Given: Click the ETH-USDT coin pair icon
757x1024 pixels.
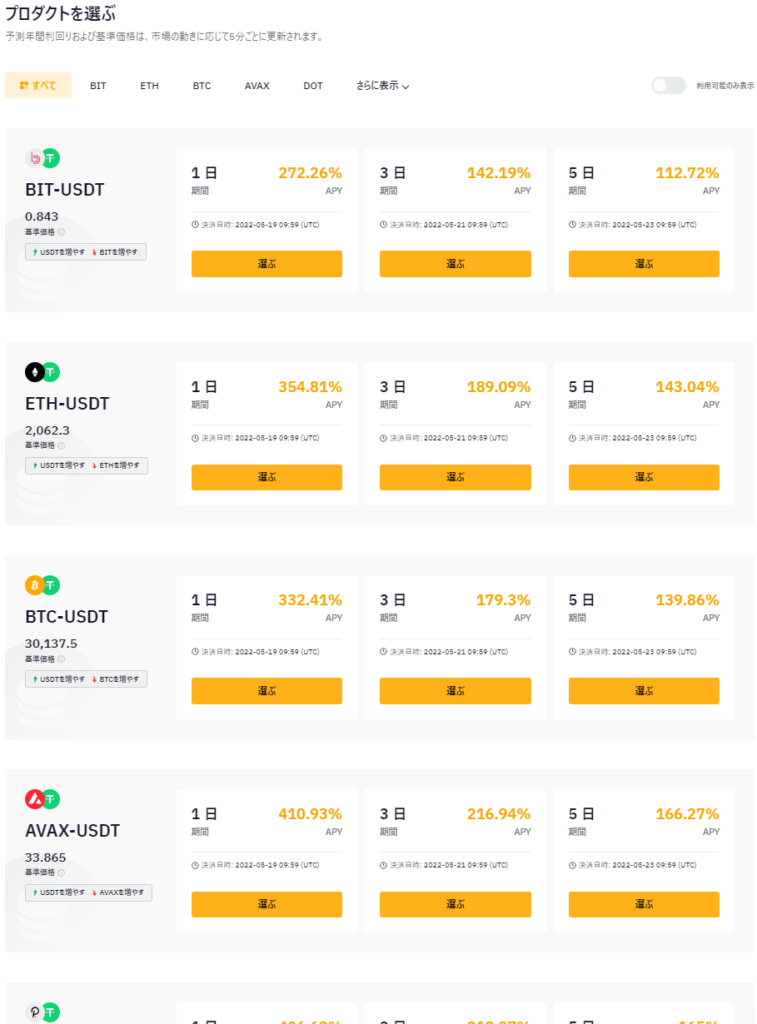Looking at the screenshot, I should [x=42, y=372].
